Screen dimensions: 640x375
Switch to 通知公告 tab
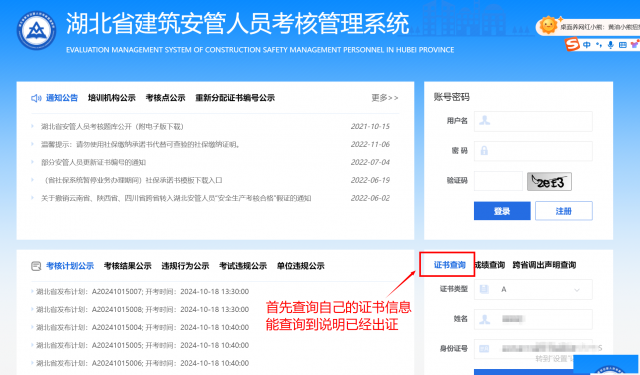(x=62, y=98)
